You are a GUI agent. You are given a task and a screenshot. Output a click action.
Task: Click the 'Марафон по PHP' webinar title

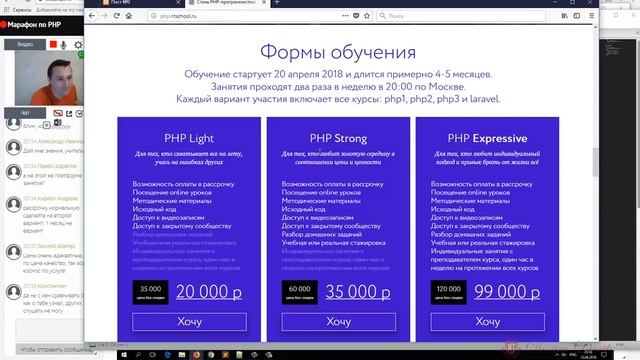tap(34, 24)
